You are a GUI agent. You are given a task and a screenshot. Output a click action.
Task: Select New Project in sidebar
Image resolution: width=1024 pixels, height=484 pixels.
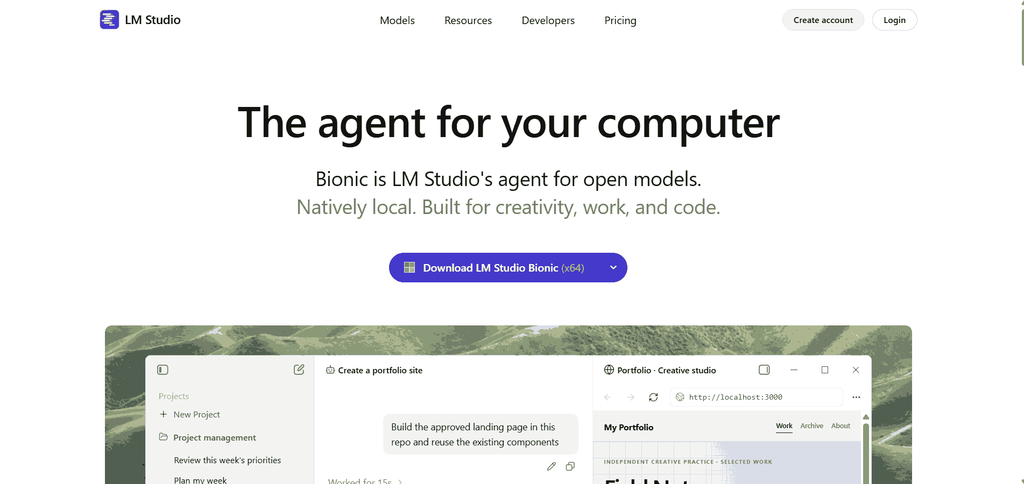pos(197,414)
